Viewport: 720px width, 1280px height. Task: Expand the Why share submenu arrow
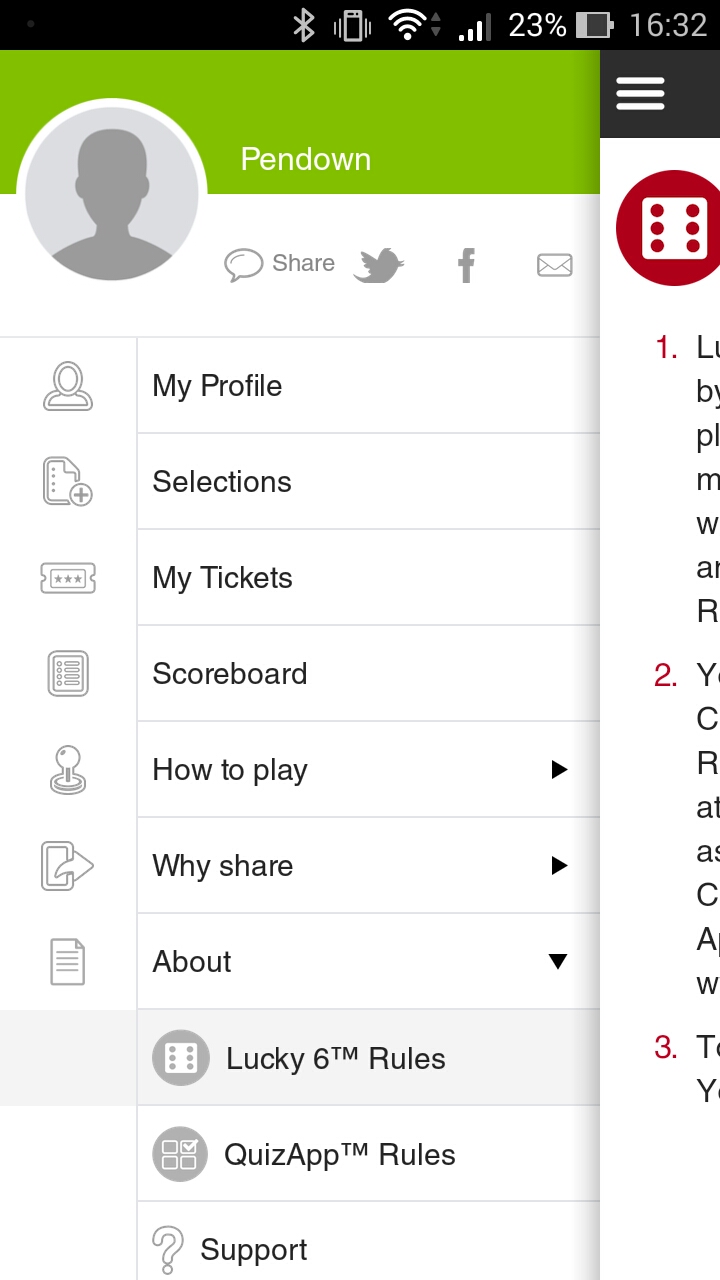click(x=559, y=866)
